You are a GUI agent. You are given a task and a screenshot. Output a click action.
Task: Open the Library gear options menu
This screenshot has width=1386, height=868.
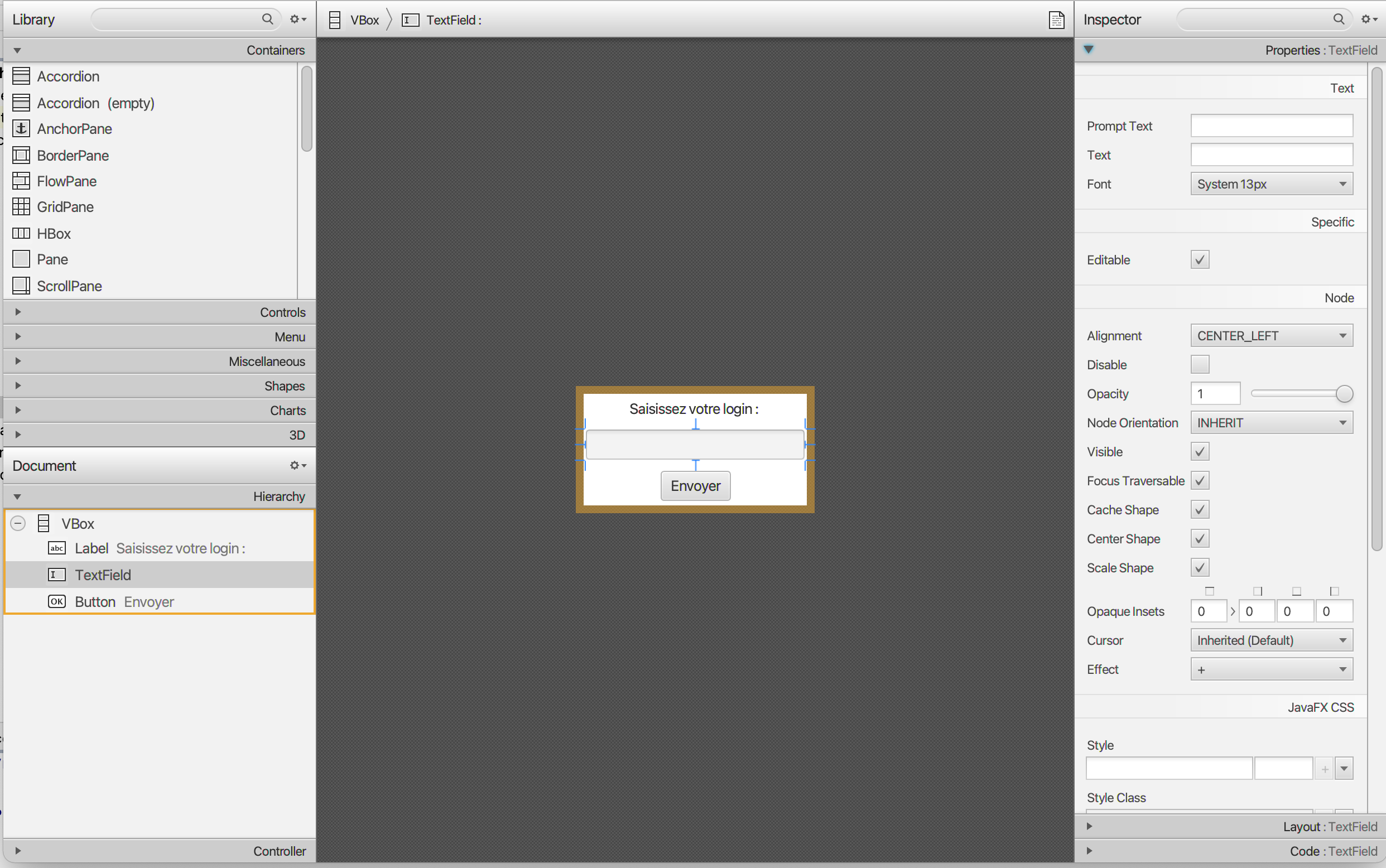click(x=297, y=20)
